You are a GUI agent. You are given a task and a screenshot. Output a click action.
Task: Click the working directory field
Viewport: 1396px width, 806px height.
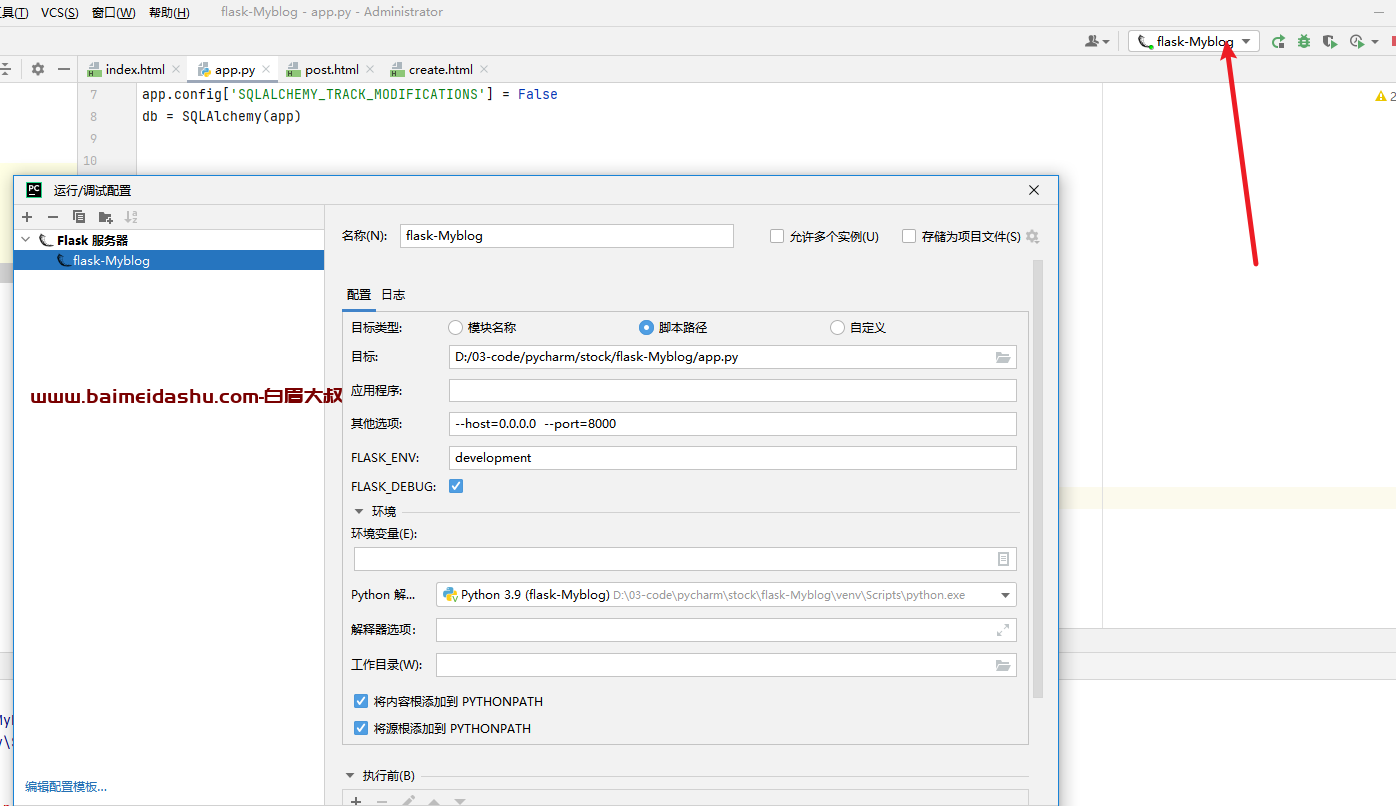point(726,665)
